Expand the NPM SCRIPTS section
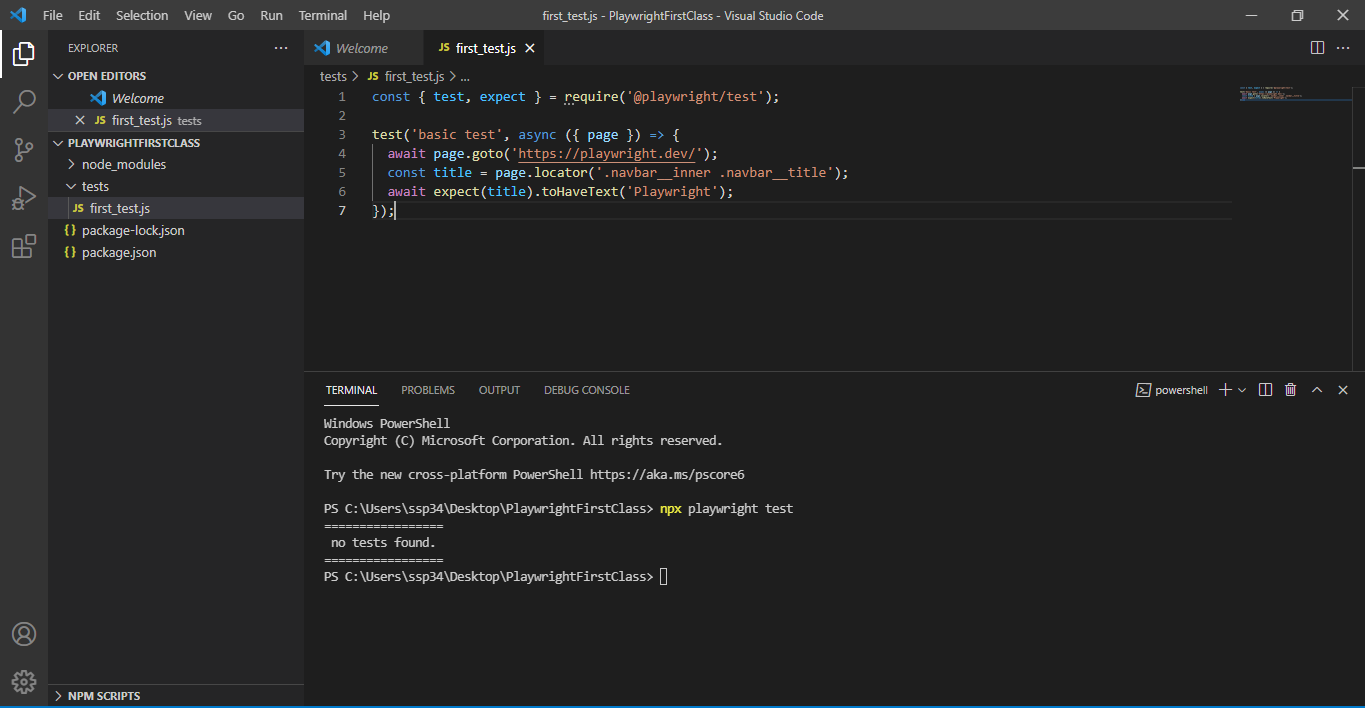1365x708 pixels. [x=104, y=696]
